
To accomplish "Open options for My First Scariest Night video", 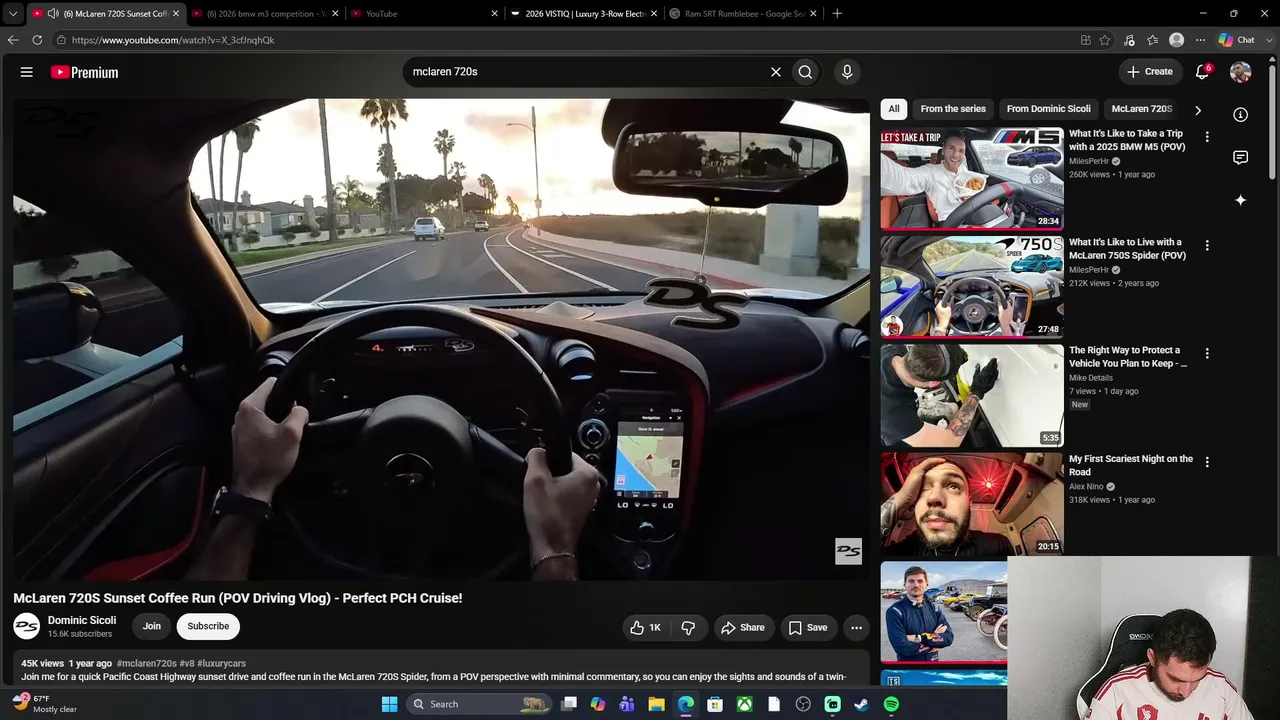I will pyautogui.click(x=1207, y=462).
